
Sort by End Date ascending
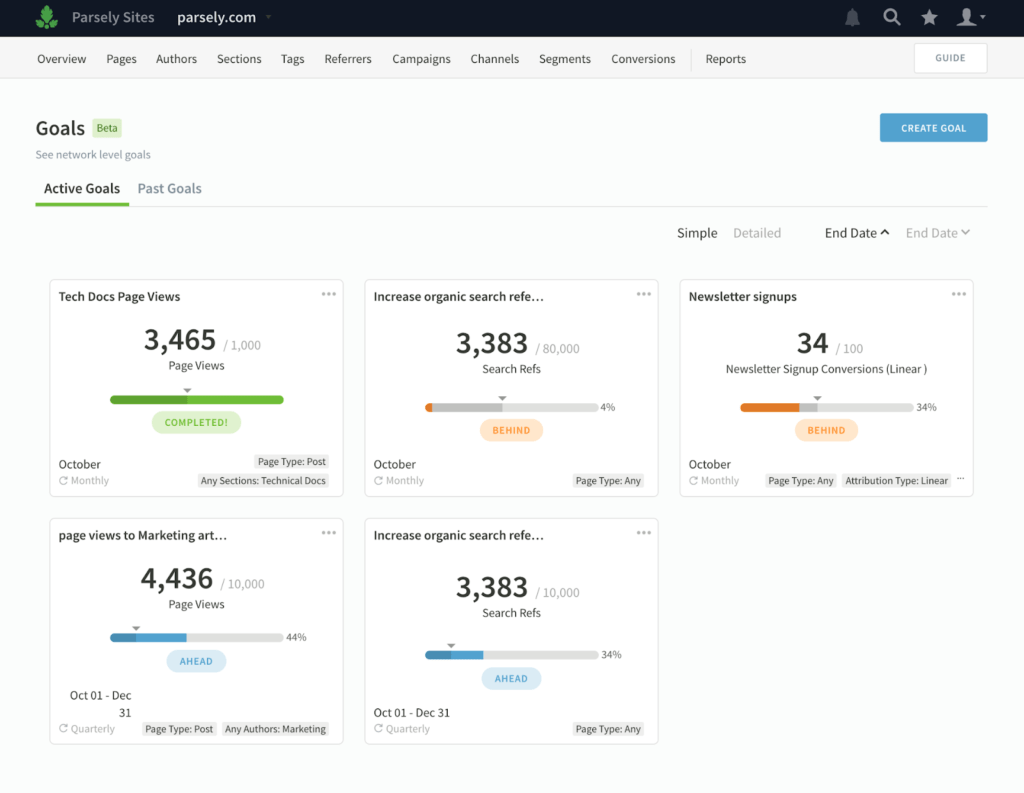pos(857,233)
